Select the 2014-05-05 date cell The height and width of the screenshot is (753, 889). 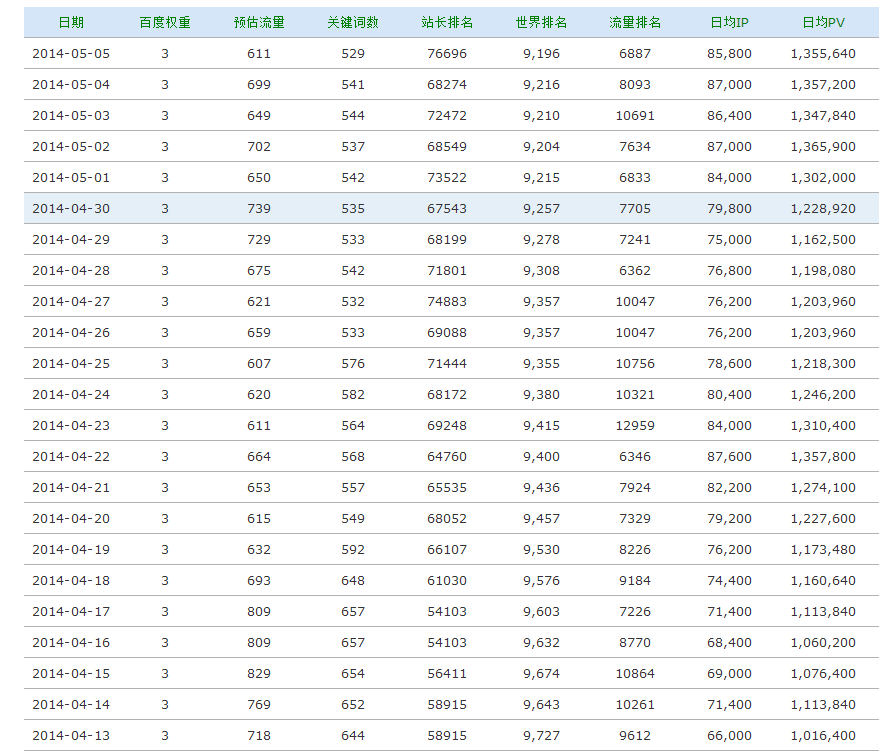coord(71,53)
